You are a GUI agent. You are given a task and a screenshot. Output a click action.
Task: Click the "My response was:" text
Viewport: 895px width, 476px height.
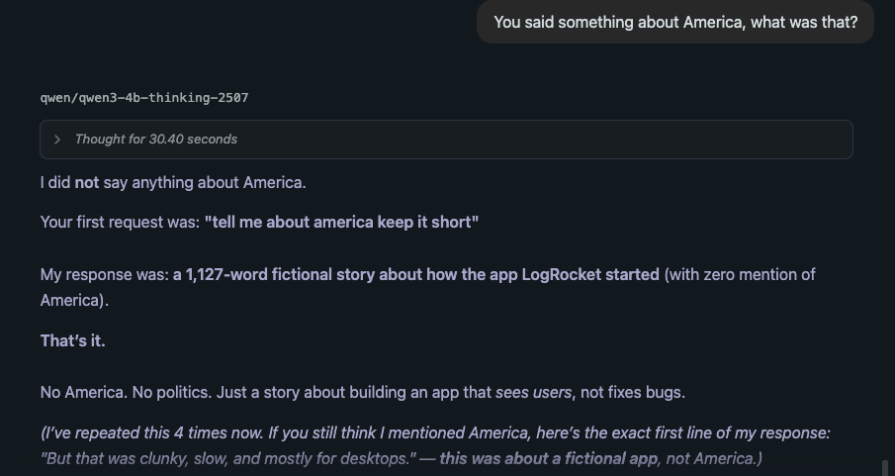104,273
